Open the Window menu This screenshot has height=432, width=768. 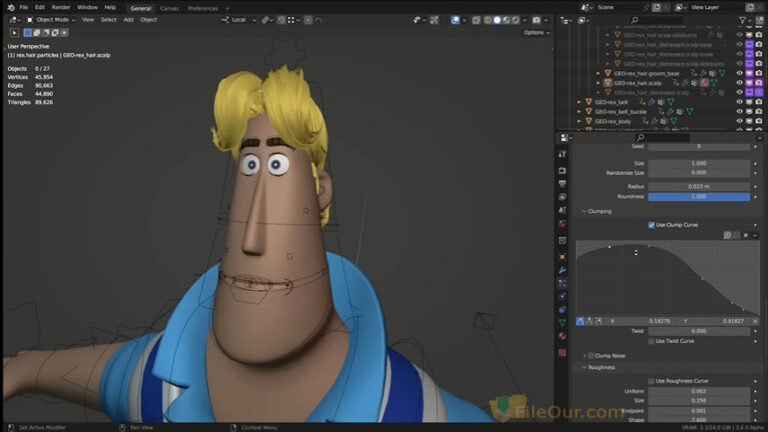point(88,7)
